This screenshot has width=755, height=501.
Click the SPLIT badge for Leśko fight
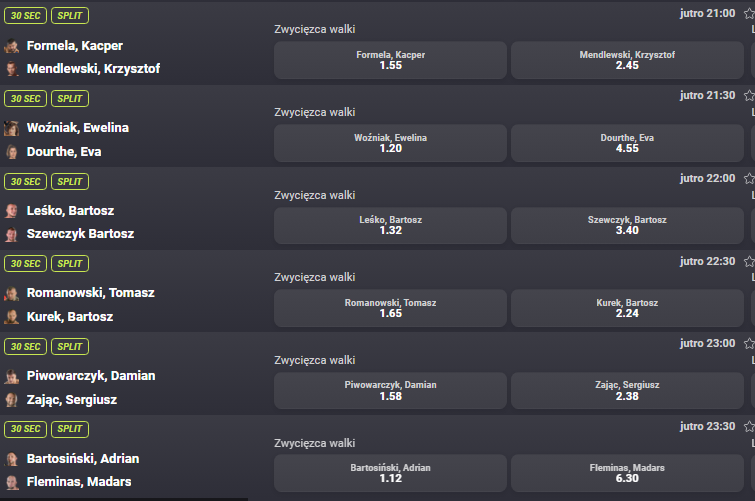[70, 181]
